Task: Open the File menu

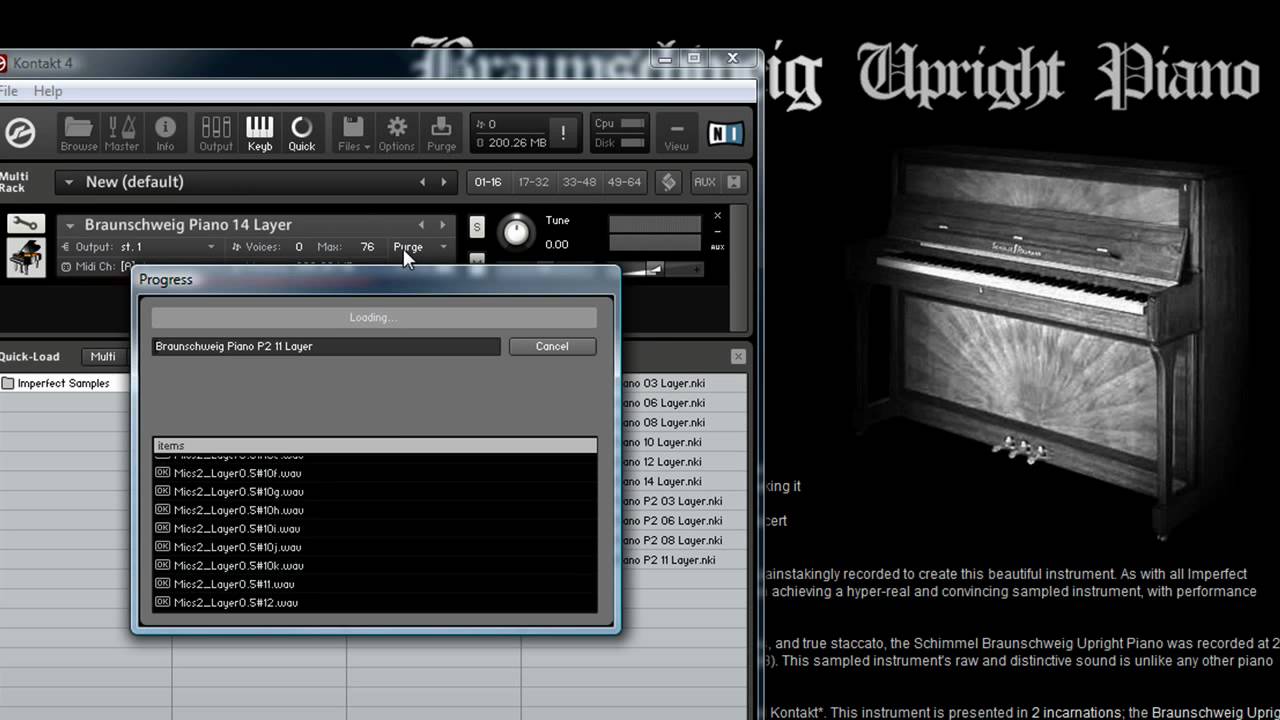Action: click(8, 91)
